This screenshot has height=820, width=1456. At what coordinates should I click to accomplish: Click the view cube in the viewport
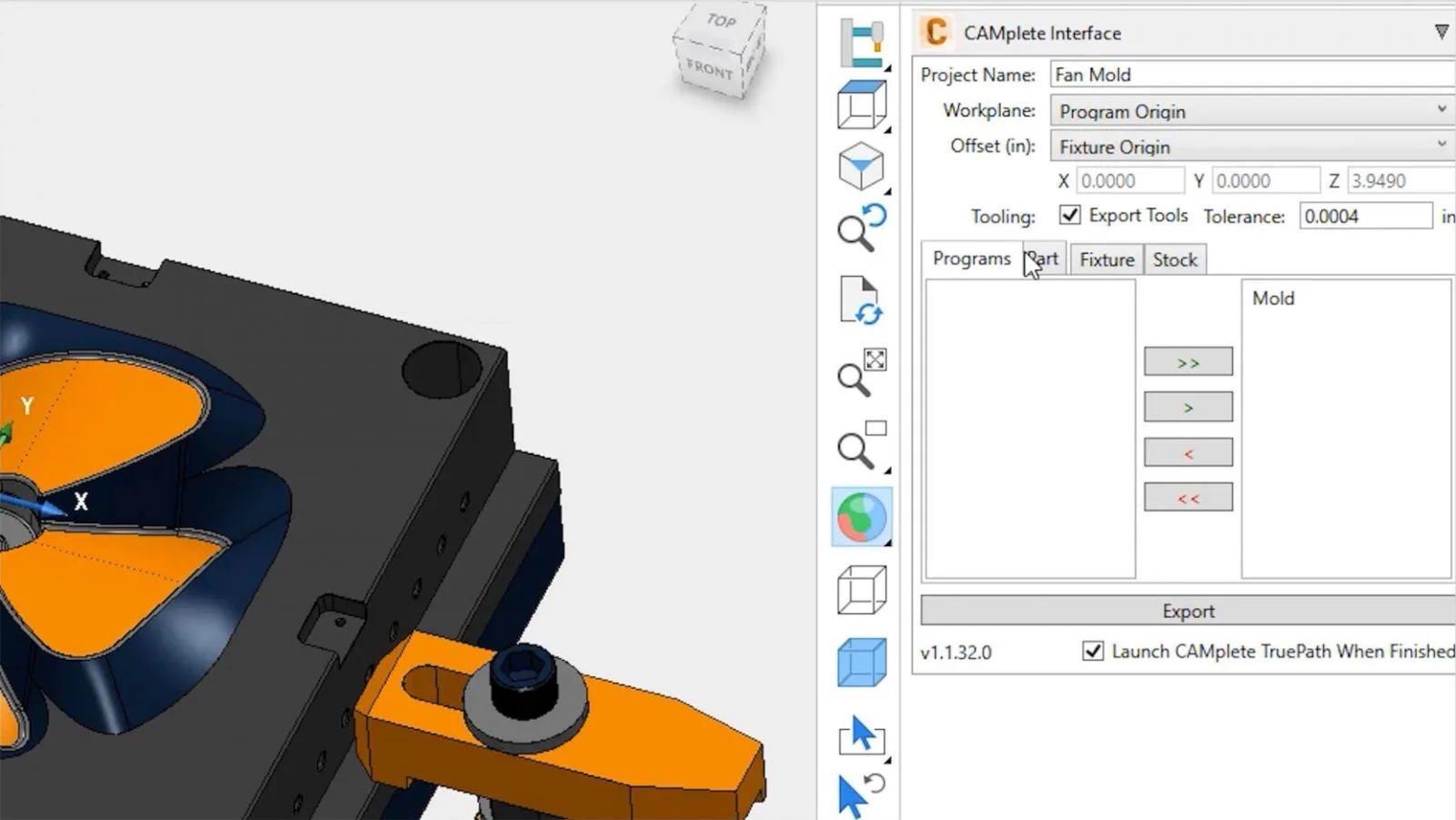click(x=719, y=52)
